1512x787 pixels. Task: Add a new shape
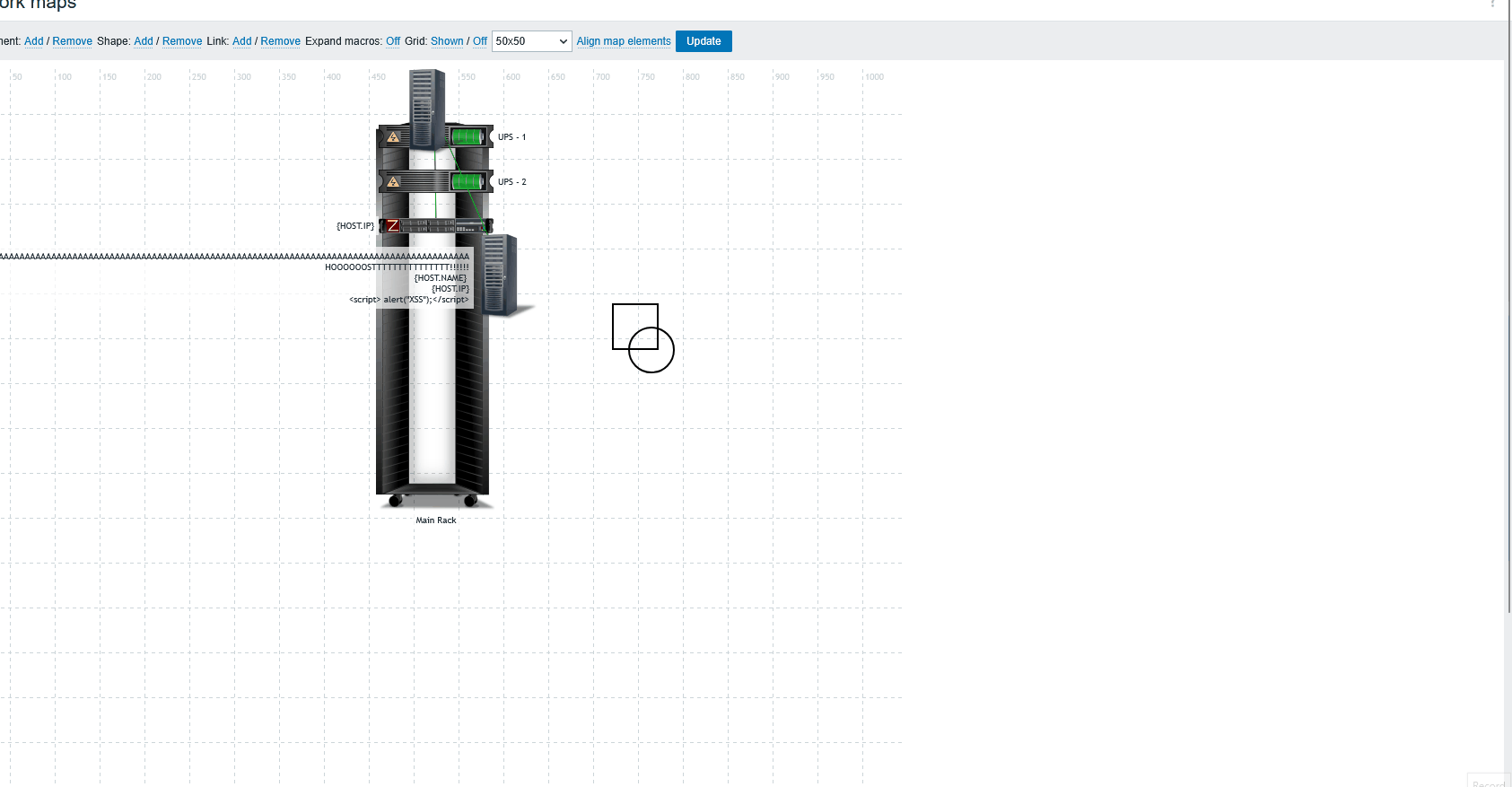click(144, 41)
